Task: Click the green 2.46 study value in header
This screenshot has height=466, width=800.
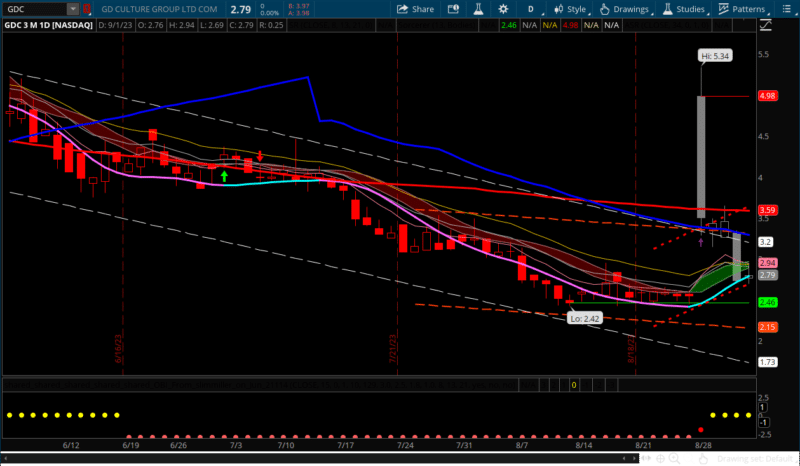Action: point(509,24)
